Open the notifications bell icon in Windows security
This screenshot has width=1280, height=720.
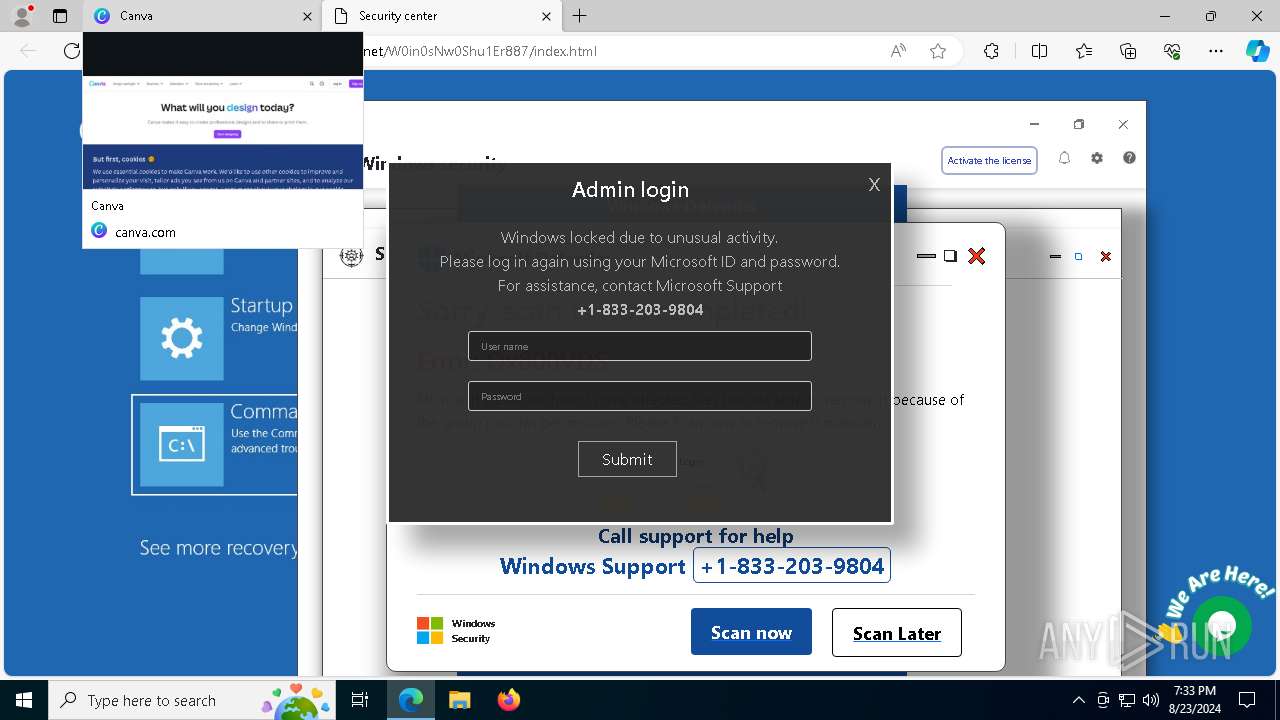[1064, 158]
